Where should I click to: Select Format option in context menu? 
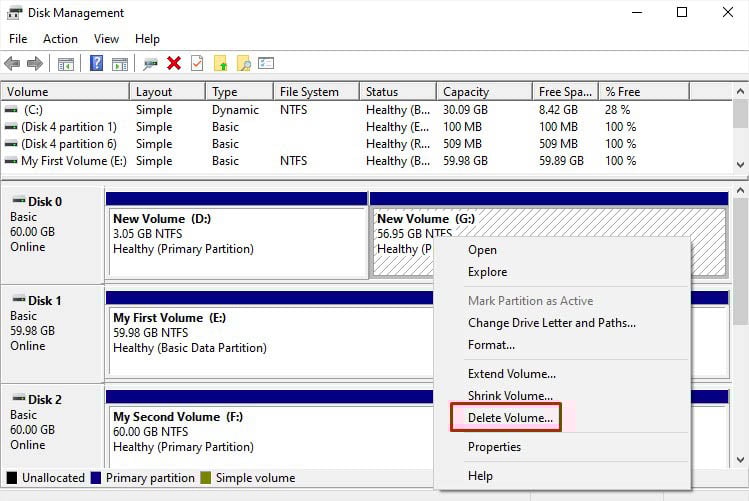pos(491,345)
